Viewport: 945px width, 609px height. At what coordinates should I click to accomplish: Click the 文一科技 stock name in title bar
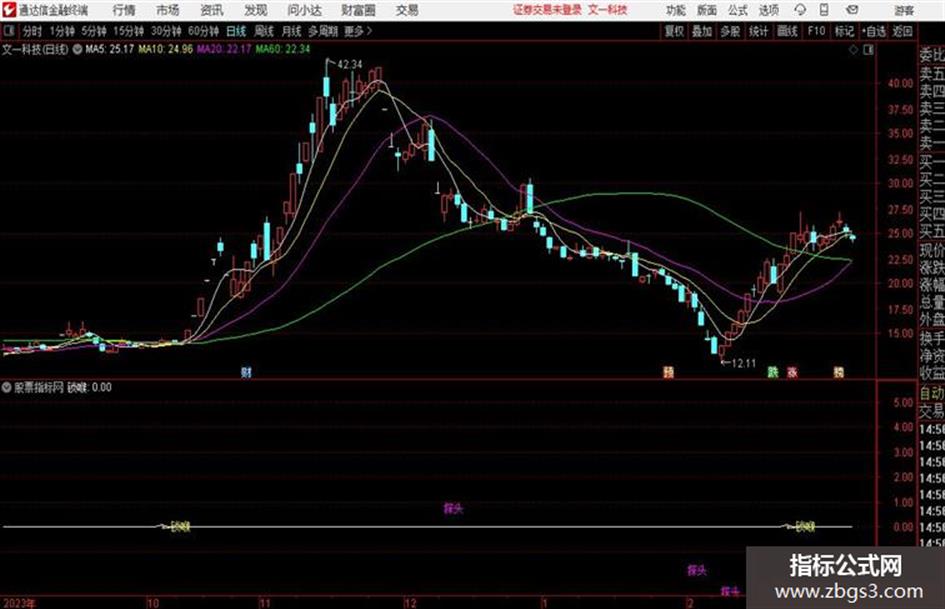[x=608, y=10]
